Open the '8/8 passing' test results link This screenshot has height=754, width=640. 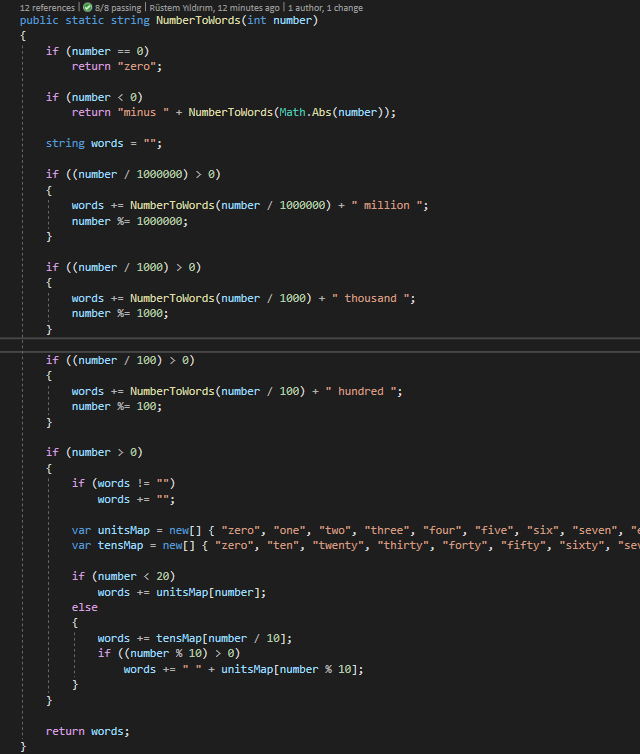118,8
